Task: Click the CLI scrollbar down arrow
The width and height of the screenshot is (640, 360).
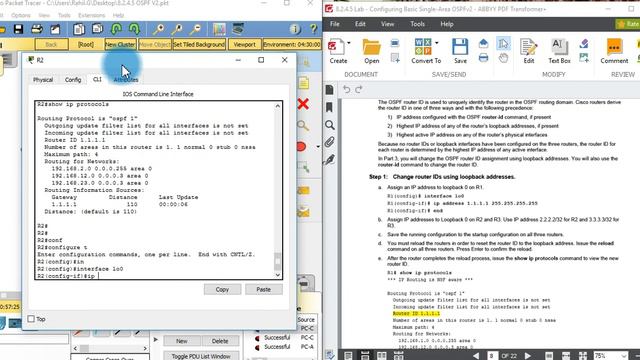Action: click(x=278, y=275)
